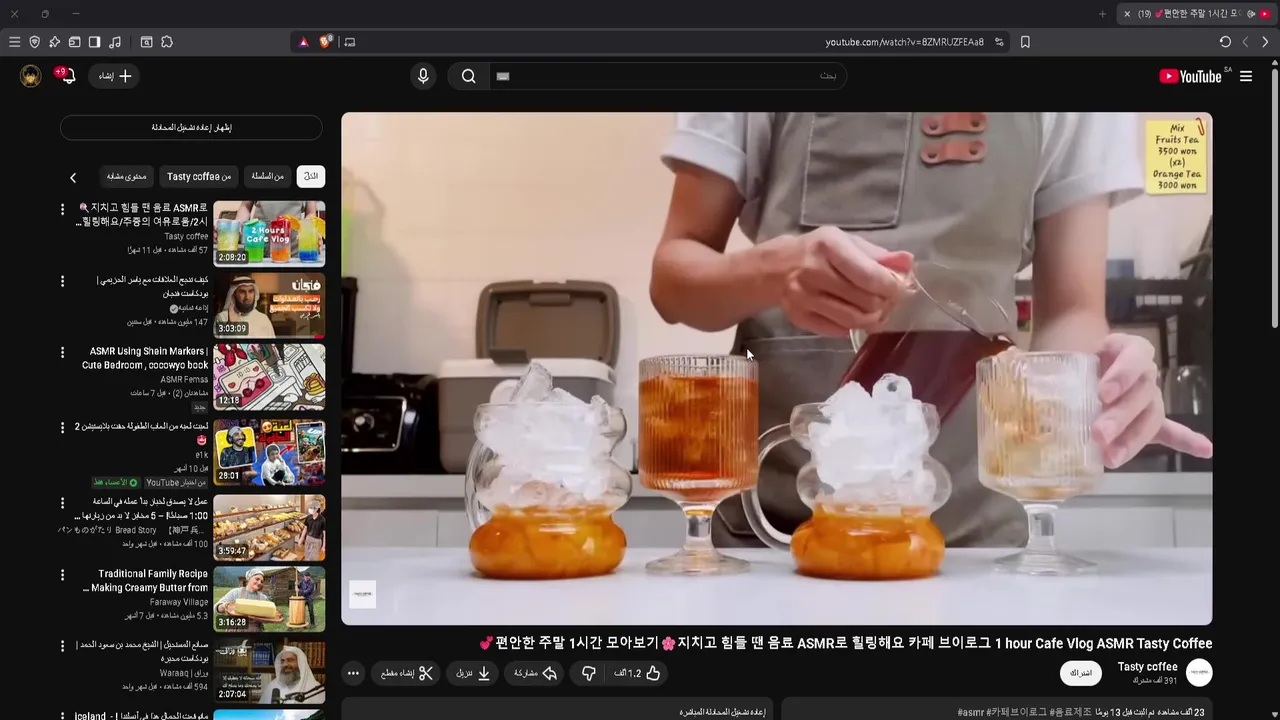Open the Extensions puzzle icon

167,42
